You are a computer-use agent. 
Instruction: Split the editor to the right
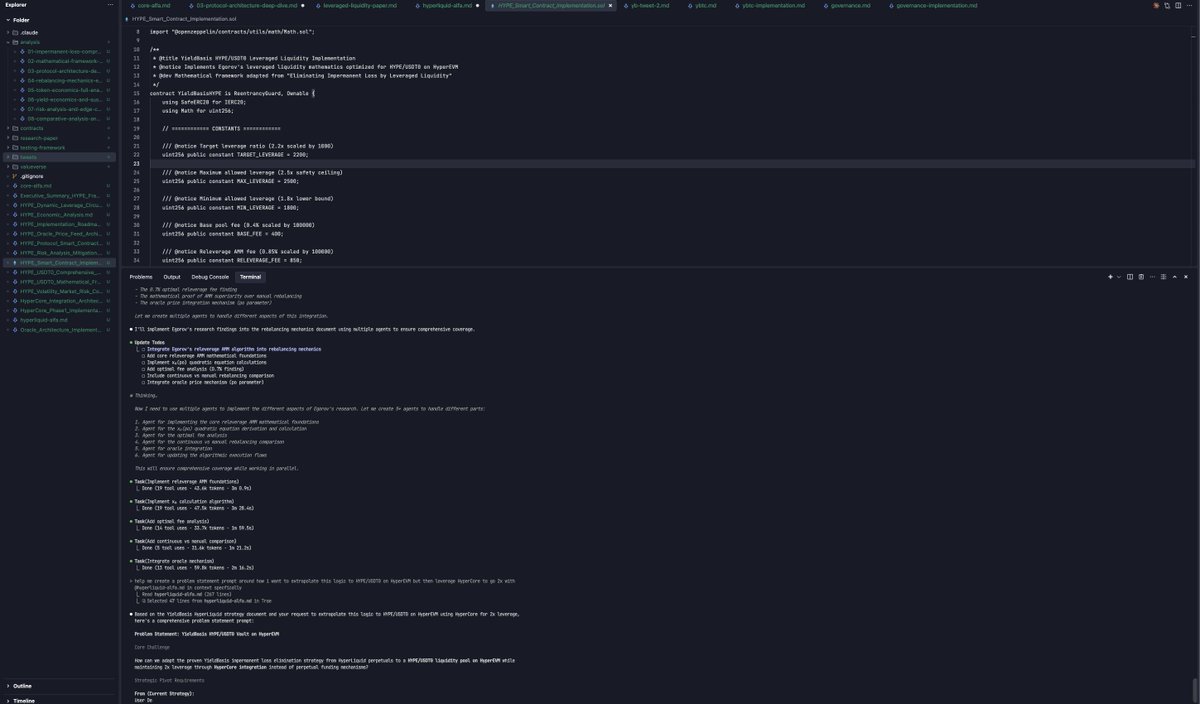[1178, 6]
